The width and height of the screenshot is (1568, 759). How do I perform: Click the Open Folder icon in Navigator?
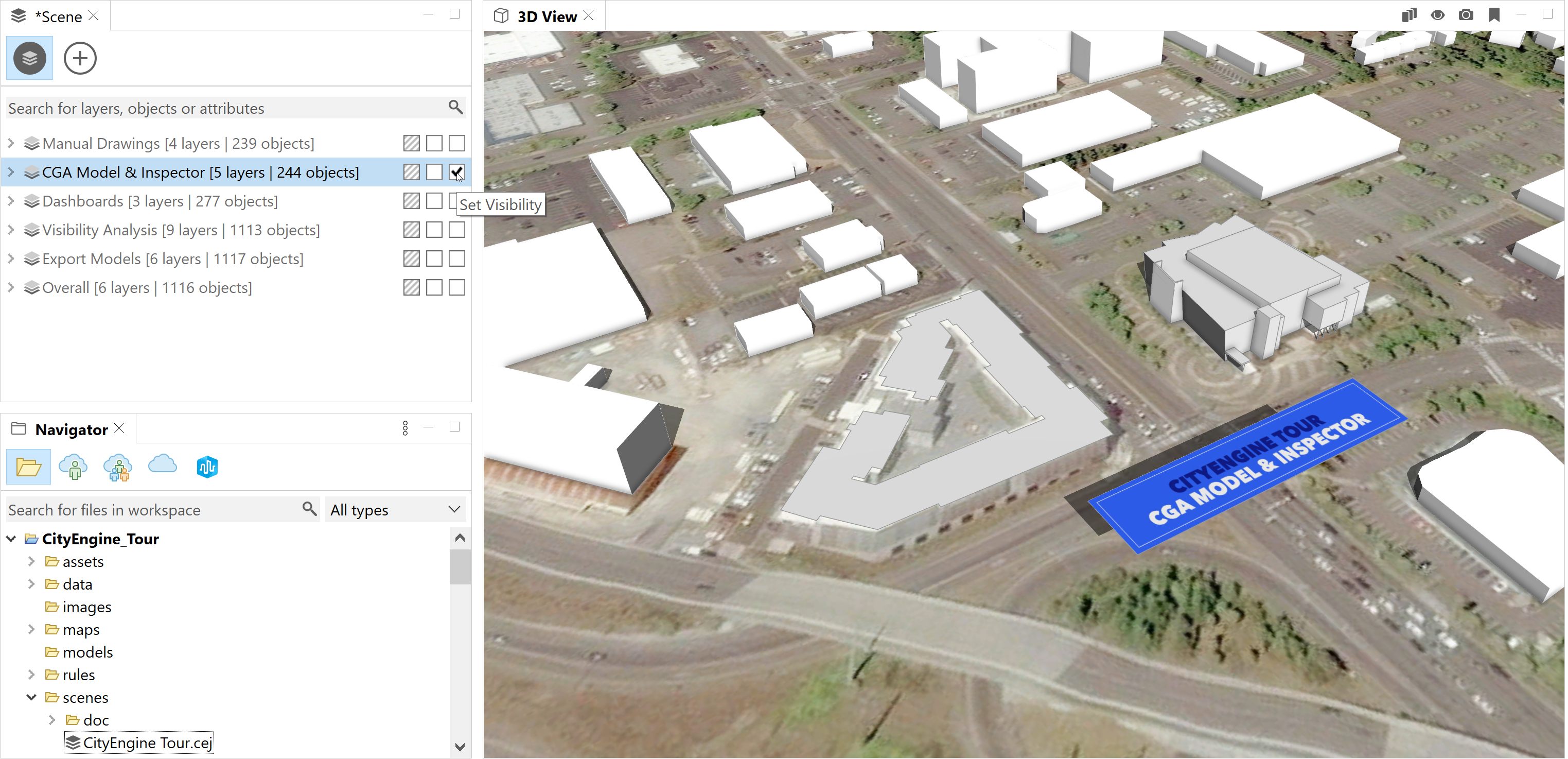pos(29,467)
